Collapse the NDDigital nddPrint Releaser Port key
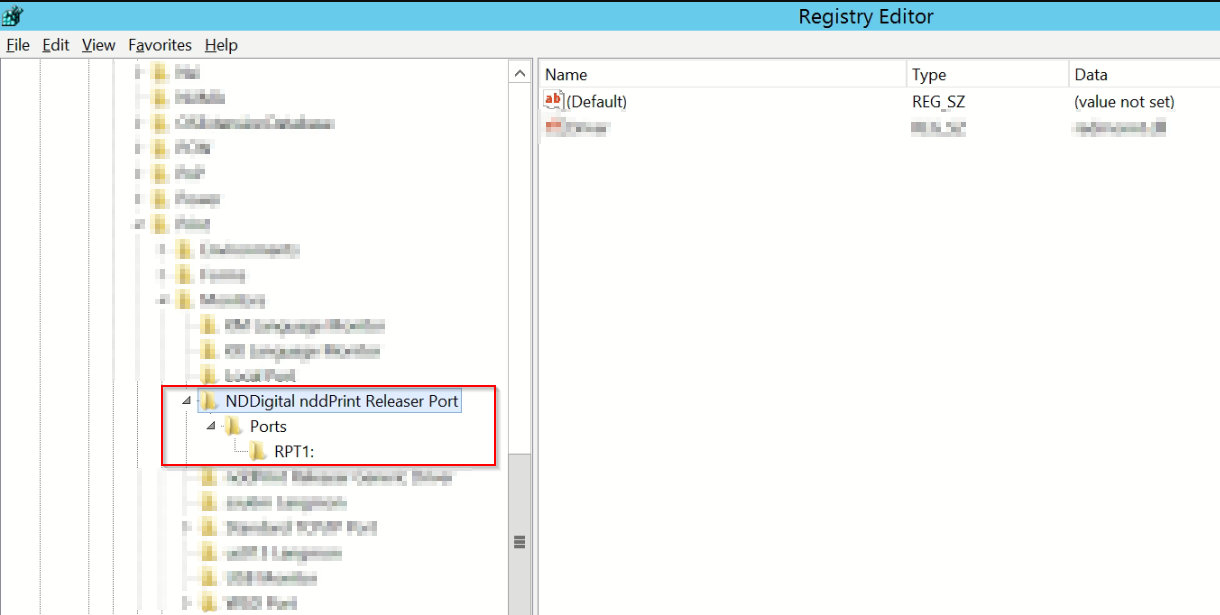The width and height of the screenshot is (1220, 615). click(x=184, y=400)
